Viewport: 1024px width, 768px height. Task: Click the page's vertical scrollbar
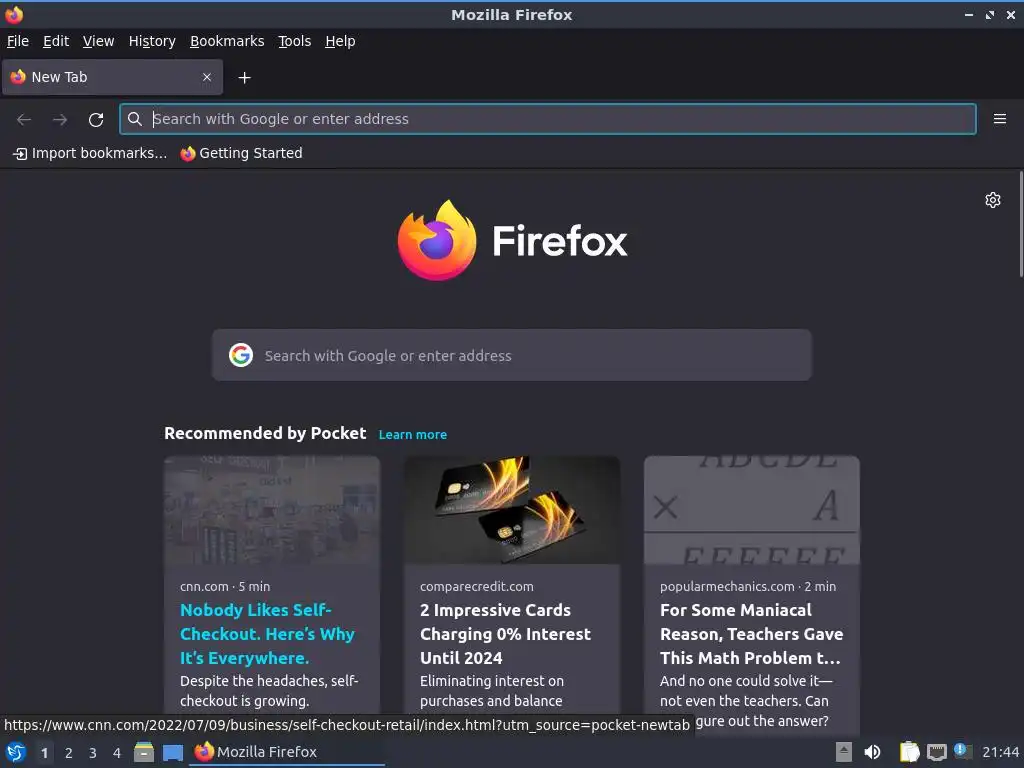[x=1021, y=224]
